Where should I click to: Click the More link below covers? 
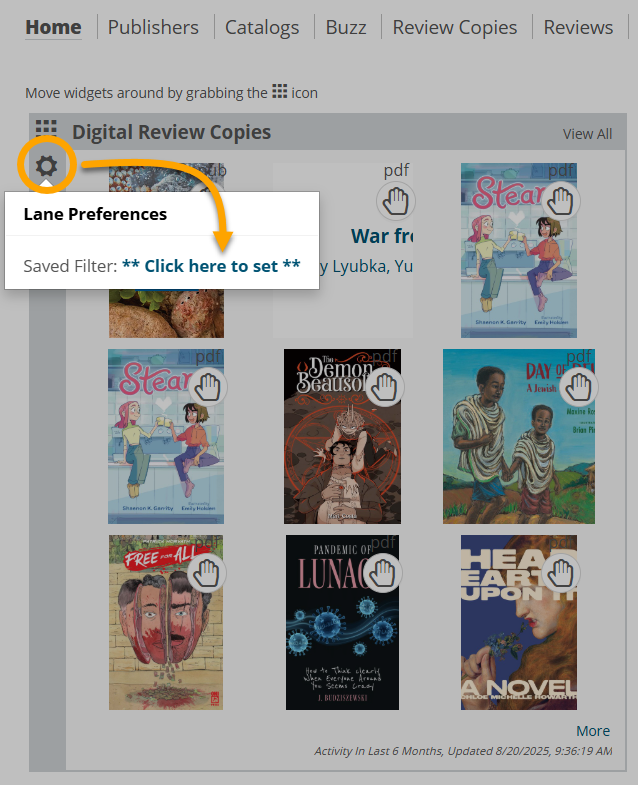coord(593,730)
